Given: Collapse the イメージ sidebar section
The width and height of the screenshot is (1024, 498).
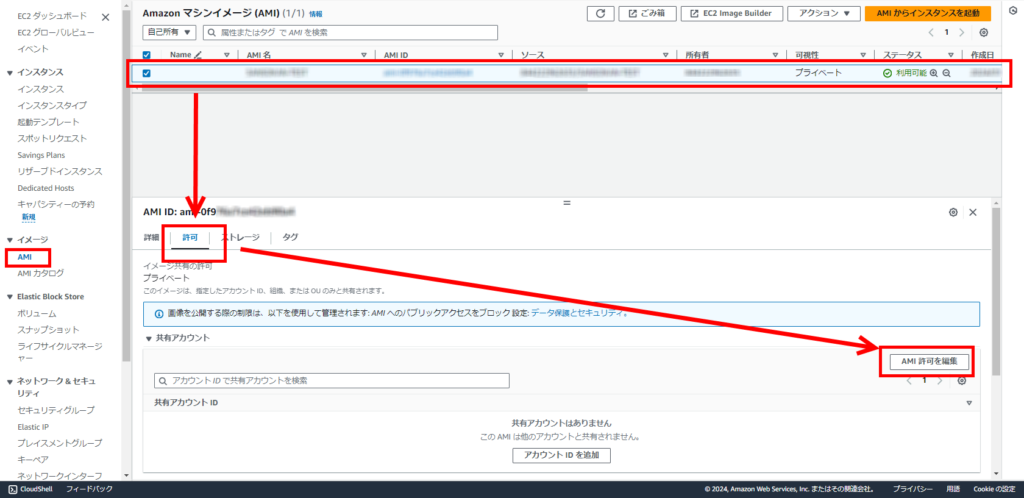Looking at the screenshot, I should tap(10, 240).
